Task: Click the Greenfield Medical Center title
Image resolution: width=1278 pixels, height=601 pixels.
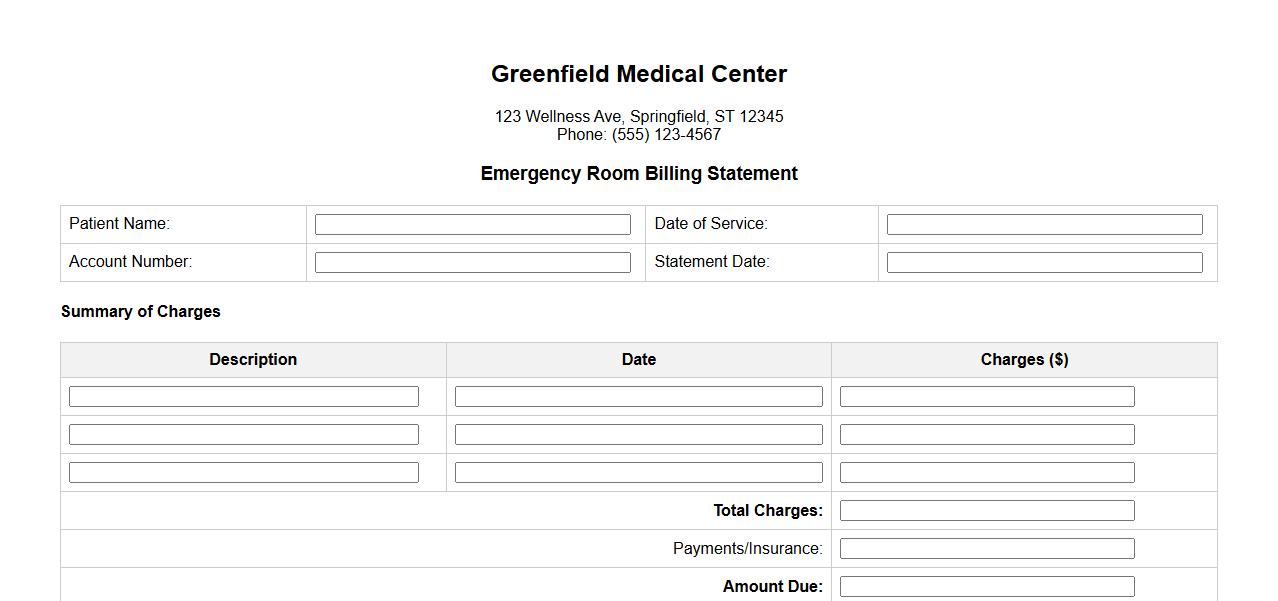Action: tap(639, 74)
